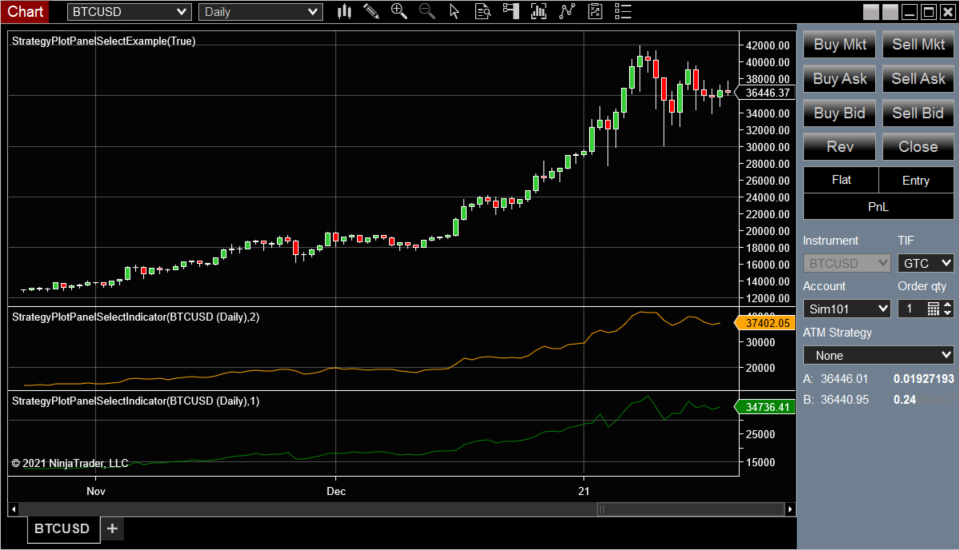The image size is (959, 550).
Task: Open chart Properties list icon
Action: tap(623, 12)
